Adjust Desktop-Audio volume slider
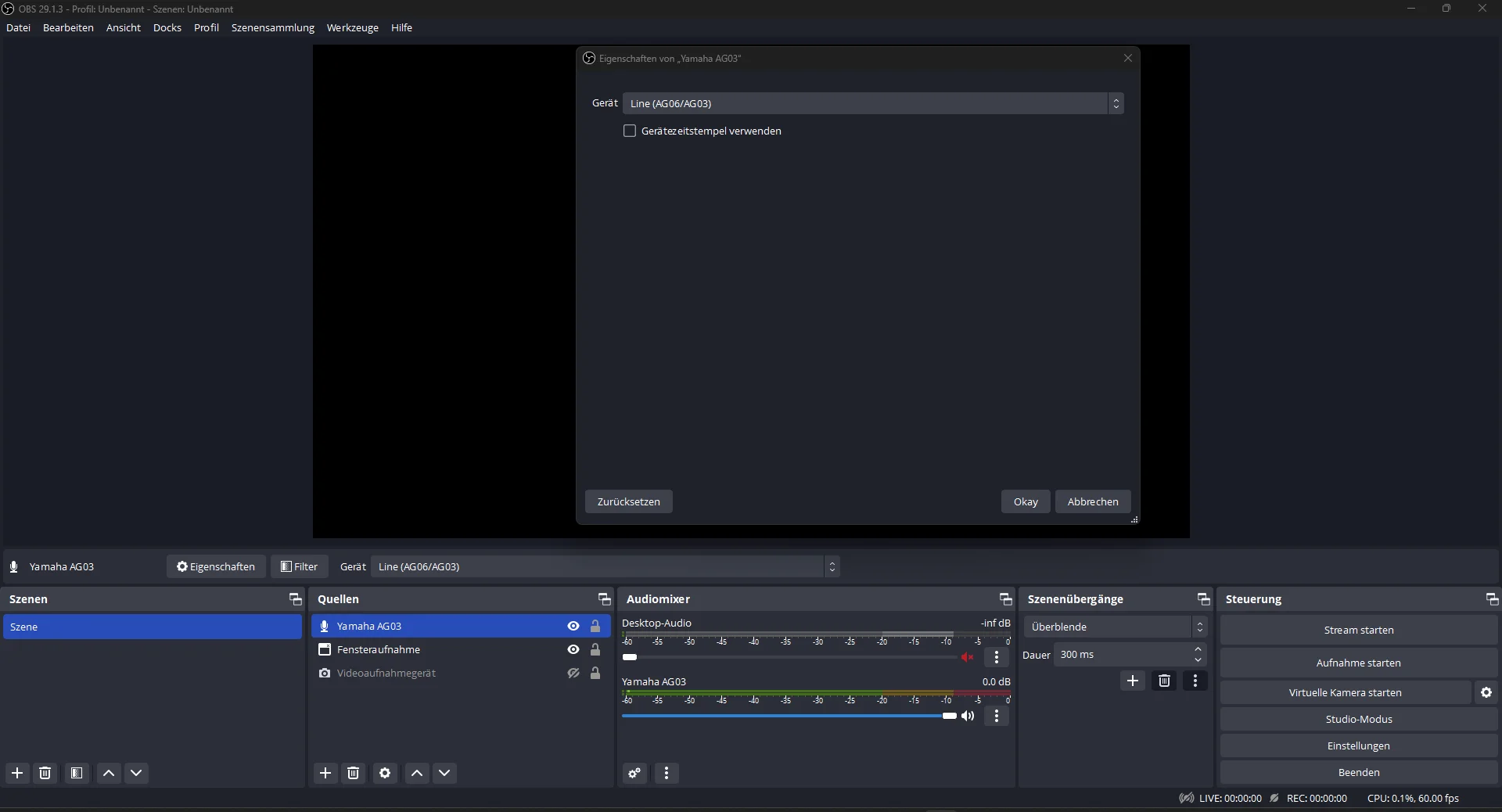The height and width of the screenshot is (812, 1502). pos(789,657)
